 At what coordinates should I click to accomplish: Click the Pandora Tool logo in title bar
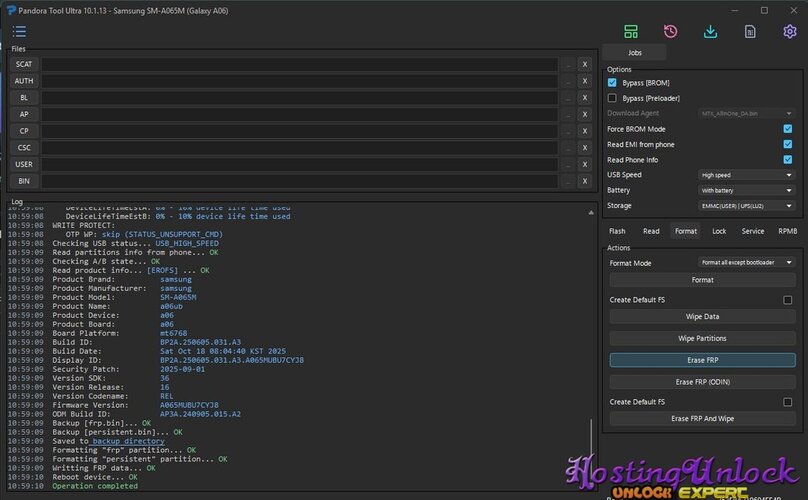coord(10,10)
